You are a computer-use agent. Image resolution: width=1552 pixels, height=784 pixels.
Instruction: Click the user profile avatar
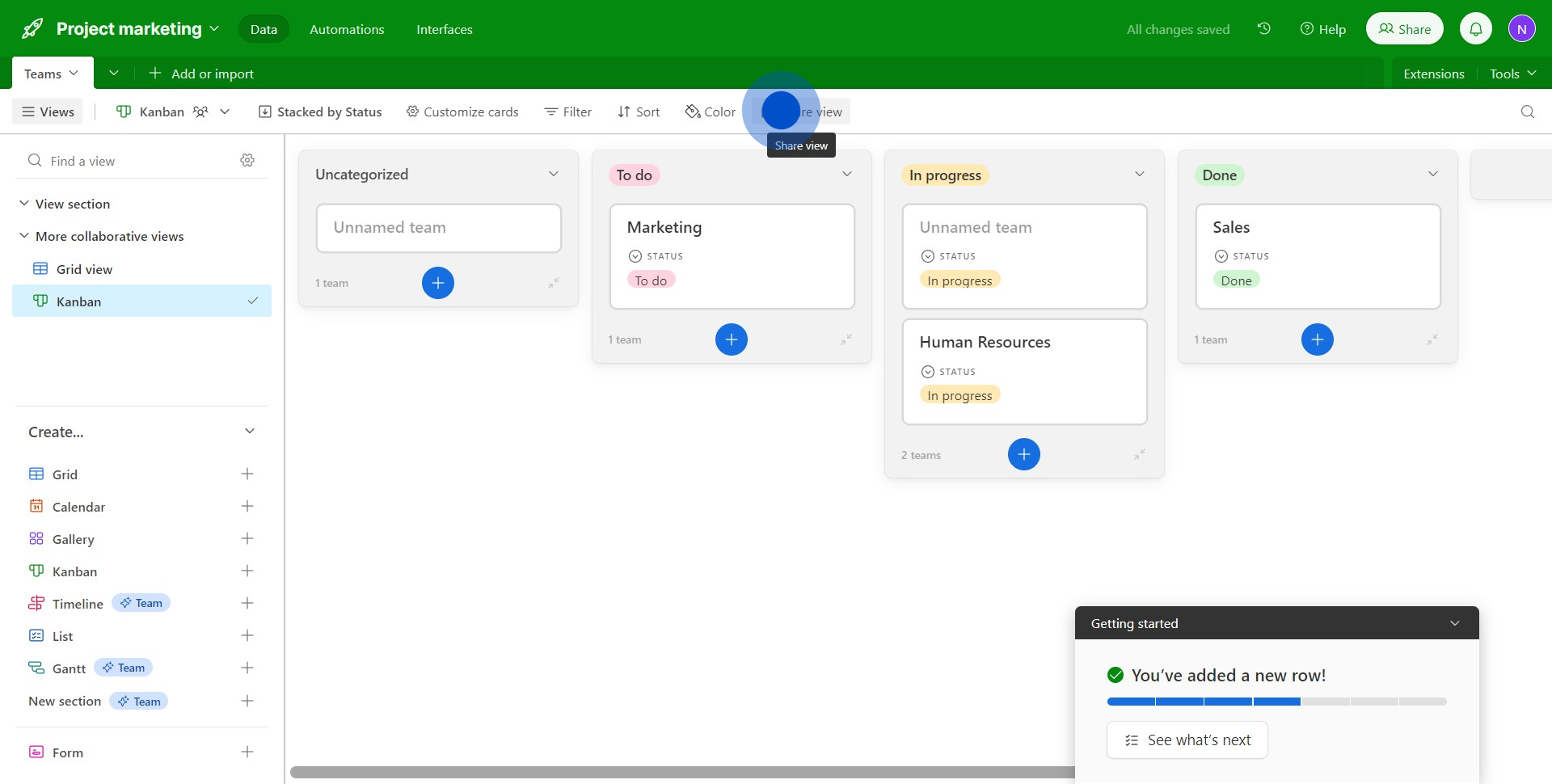[x=1523, y=28]
